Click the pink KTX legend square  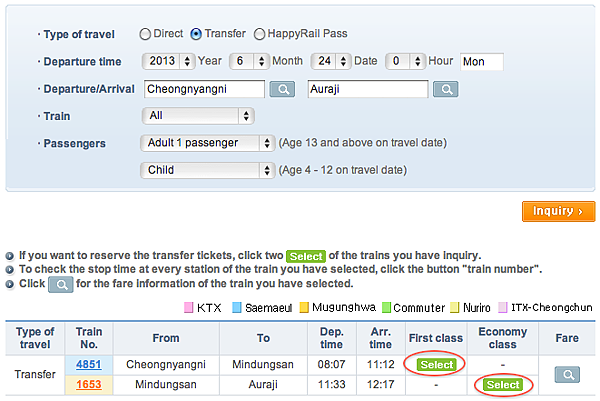(x=188, y=307)
